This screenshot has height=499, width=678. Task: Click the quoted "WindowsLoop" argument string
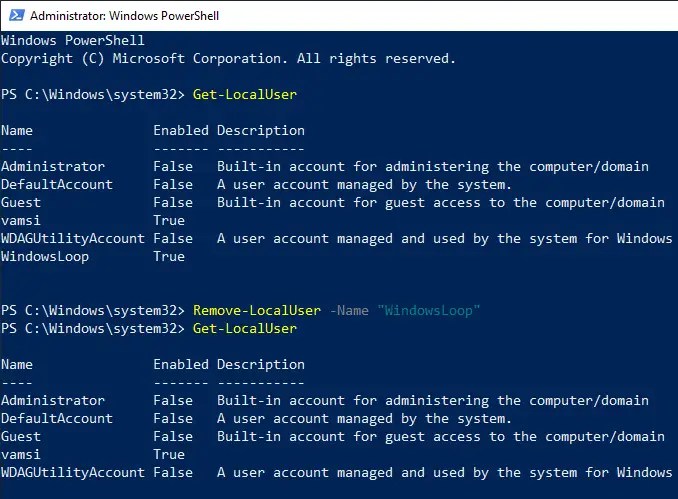pyautogui.click(x=429, y=310)
